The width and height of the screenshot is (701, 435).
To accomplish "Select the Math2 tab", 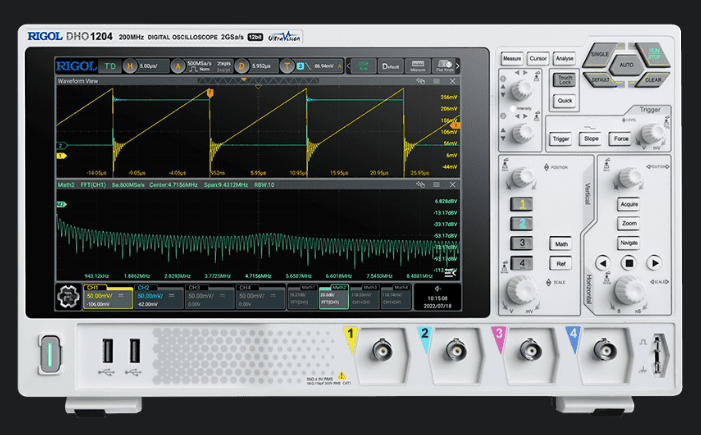I will (x=334, y=297).
